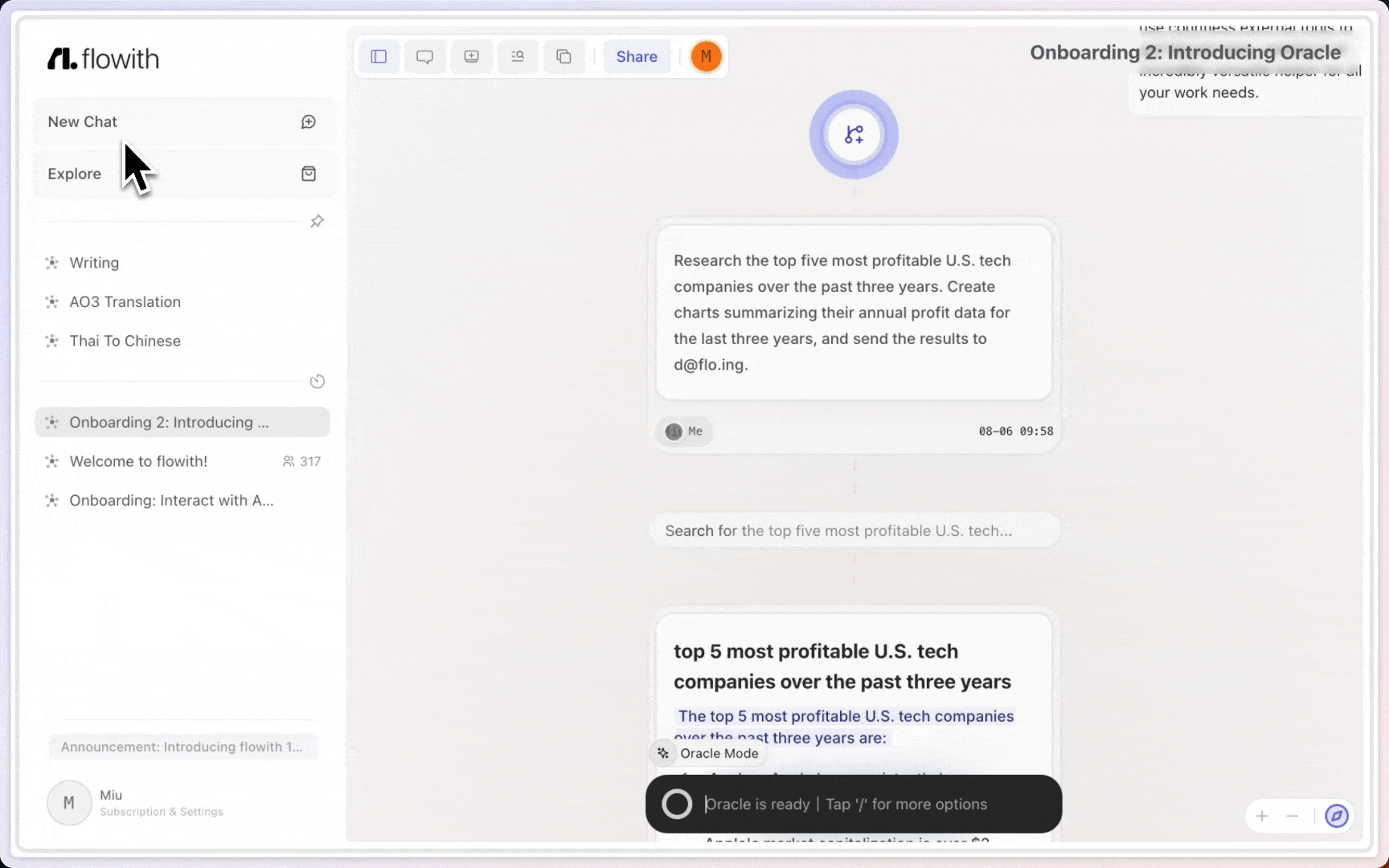The width and height of the screenshot is (1389, 868).
Task: Click the copy canvas toolbar icon
Action: (564, 56)
